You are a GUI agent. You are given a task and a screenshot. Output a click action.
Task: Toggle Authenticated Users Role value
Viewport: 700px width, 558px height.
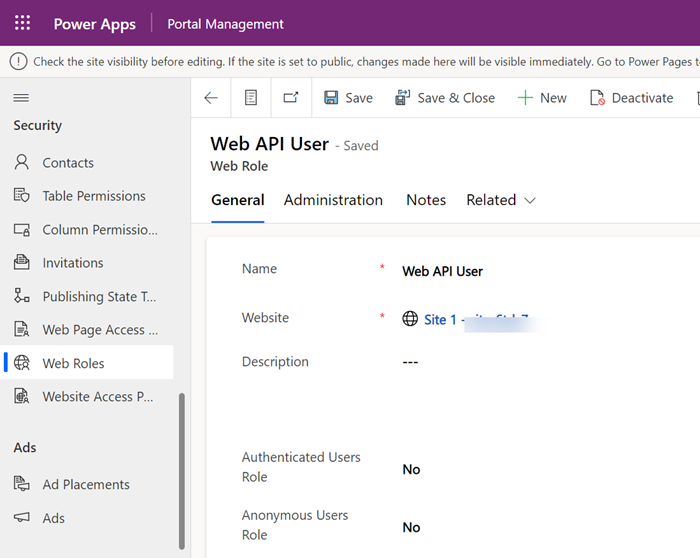pyautogui.click(x=411, y=469)
